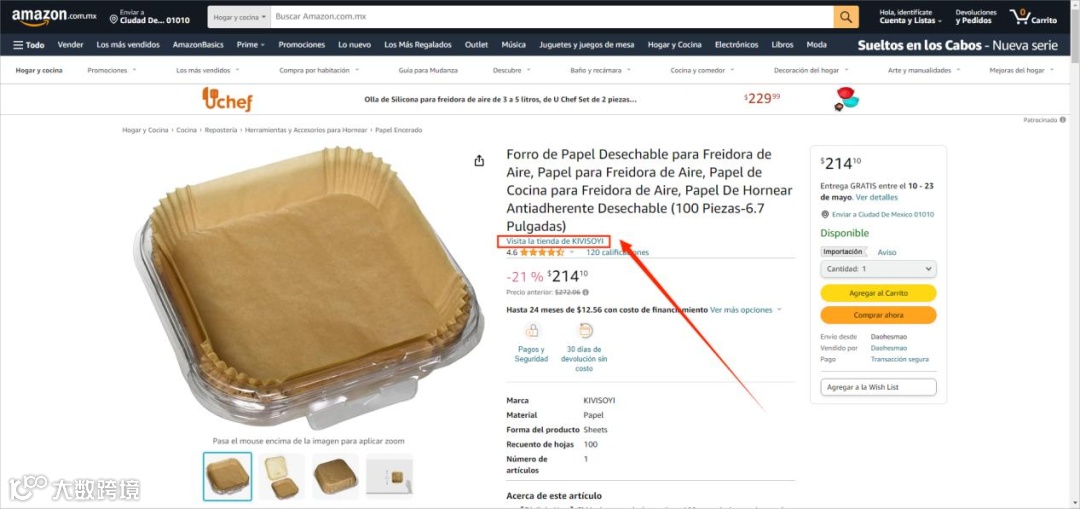This screenshot has height=509, width=1080.
Task: Click the Uchef sponsored brand logo
Action: [x=227, y=99]
